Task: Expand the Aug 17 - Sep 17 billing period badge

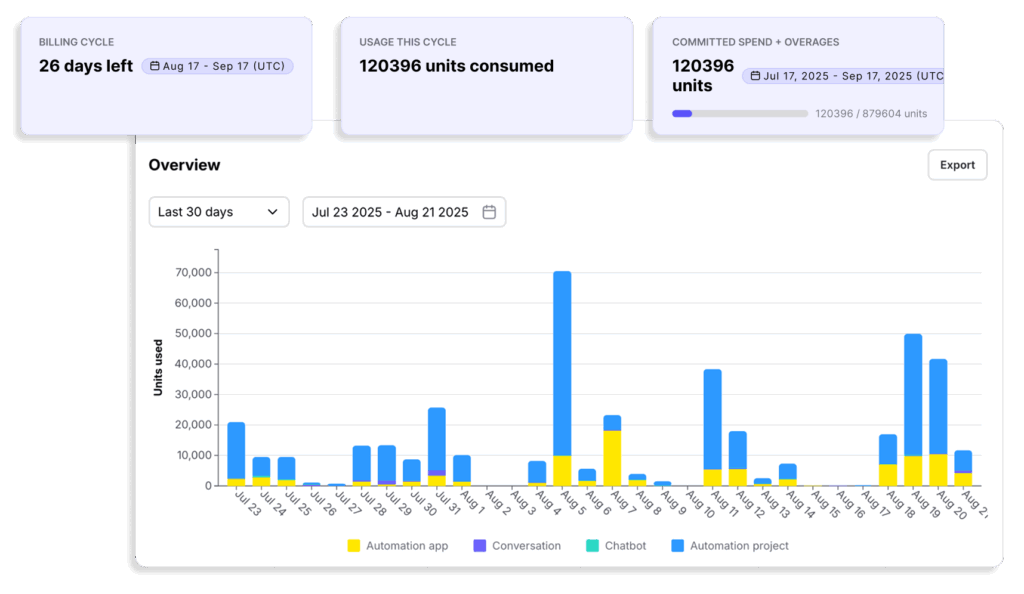Action: (216, 66)
